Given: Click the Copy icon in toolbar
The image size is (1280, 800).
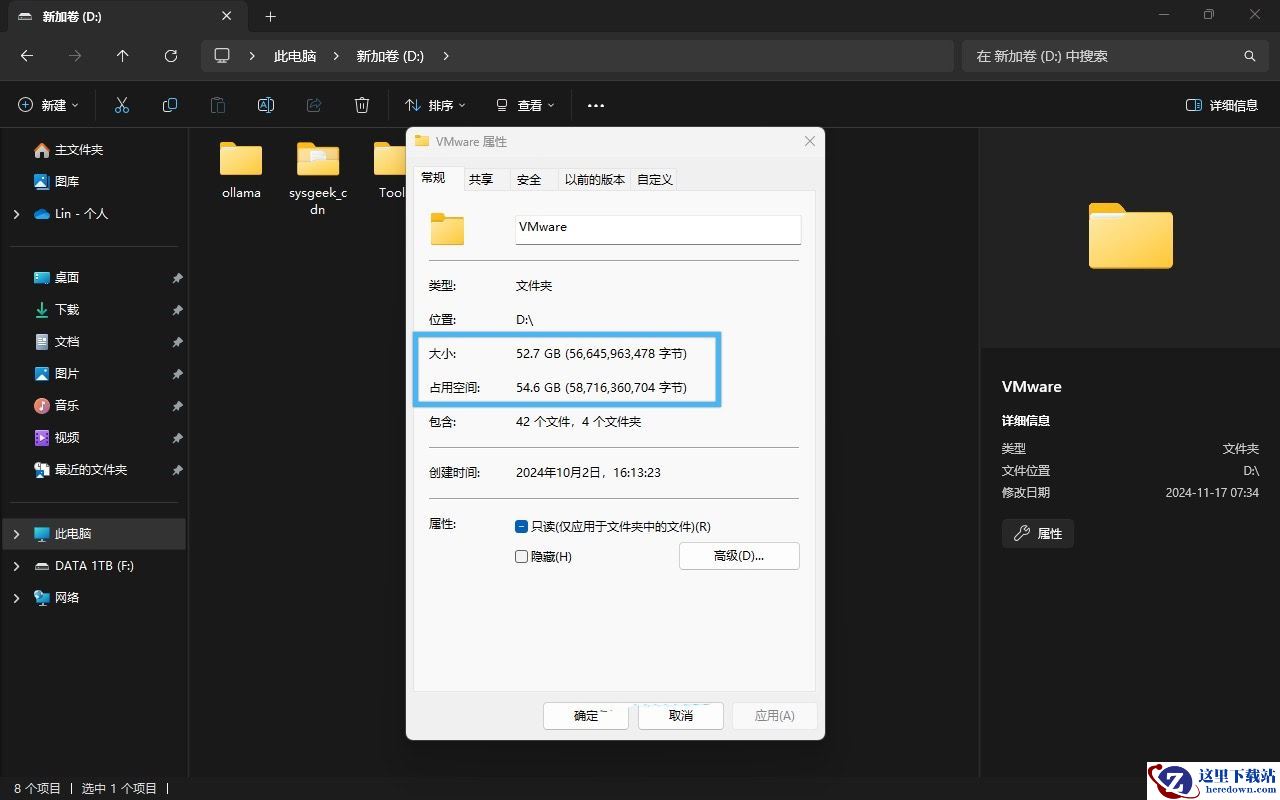Looking at the screenshot, I should click(170, 105).
